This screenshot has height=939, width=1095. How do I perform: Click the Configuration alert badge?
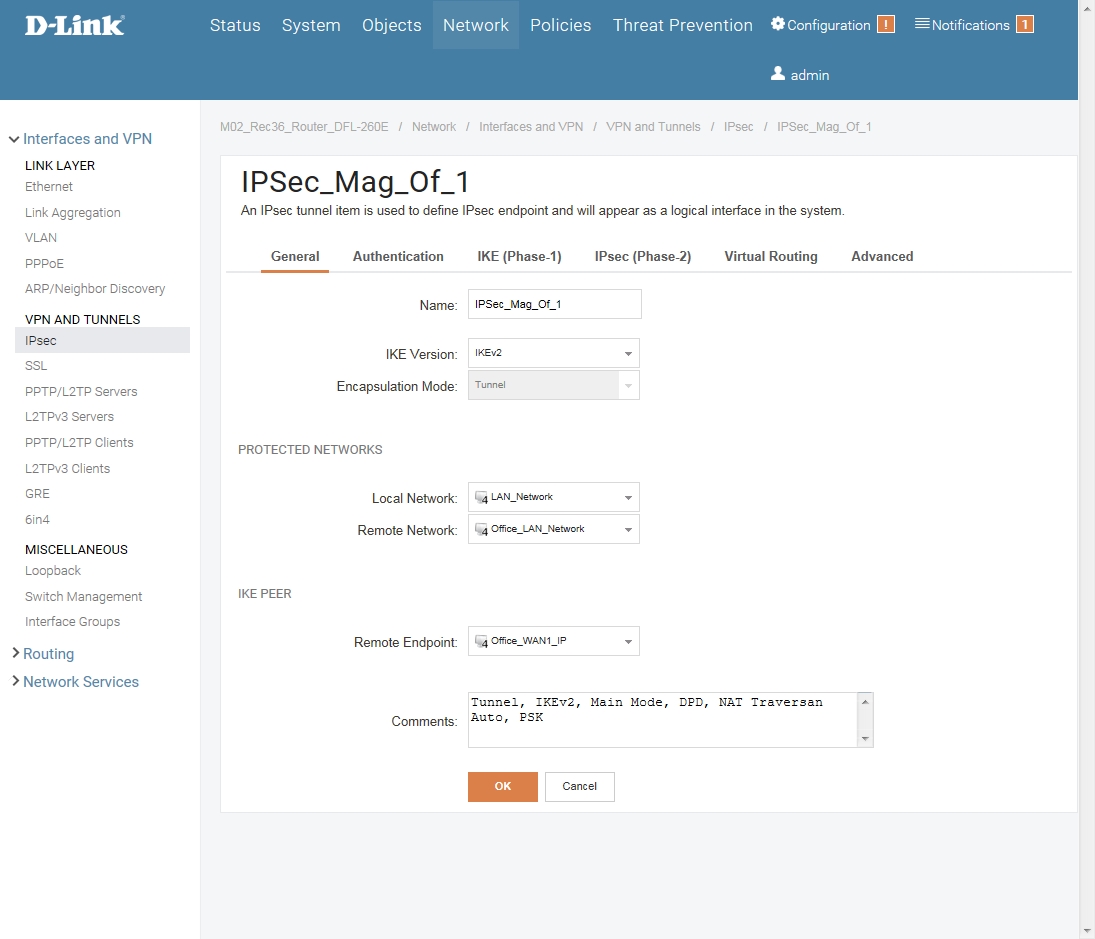tap(885, 24)
